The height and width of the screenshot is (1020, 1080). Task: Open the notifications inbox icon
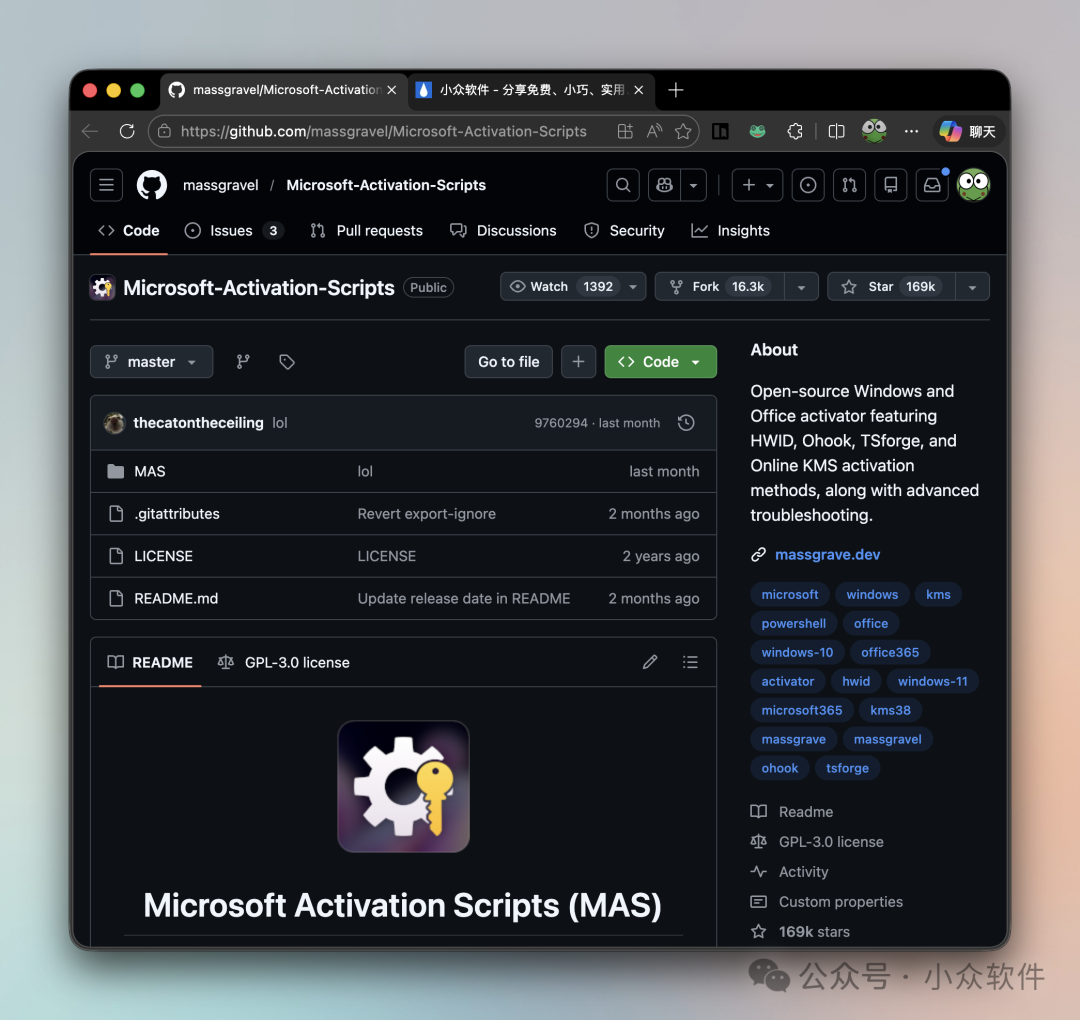[931, 185]
